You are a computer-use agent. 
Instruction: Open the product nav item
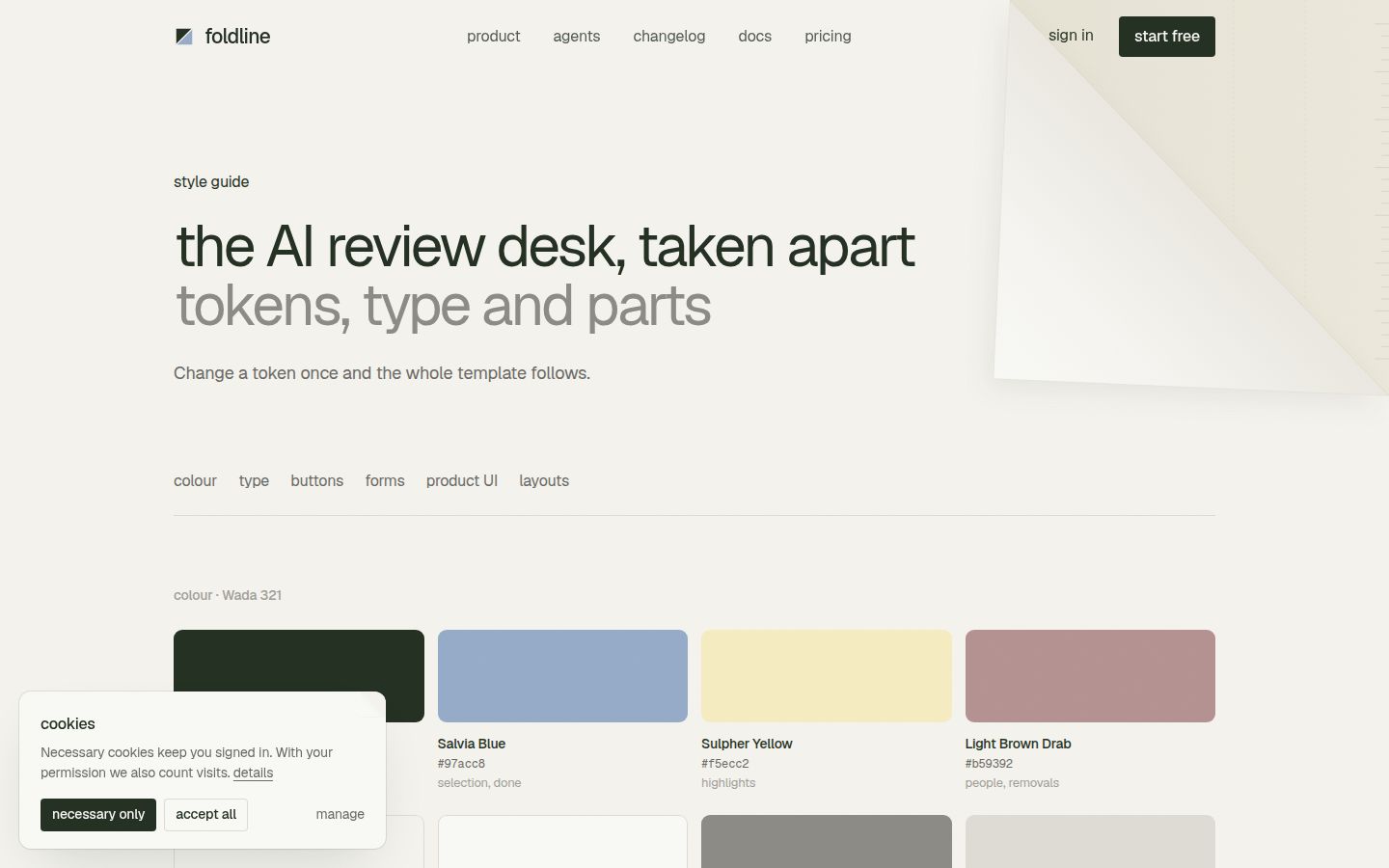coord(493,37)
